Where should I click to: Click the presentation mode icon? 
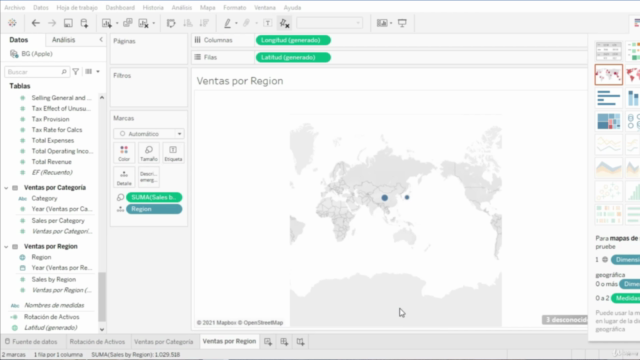pos(402,23)
